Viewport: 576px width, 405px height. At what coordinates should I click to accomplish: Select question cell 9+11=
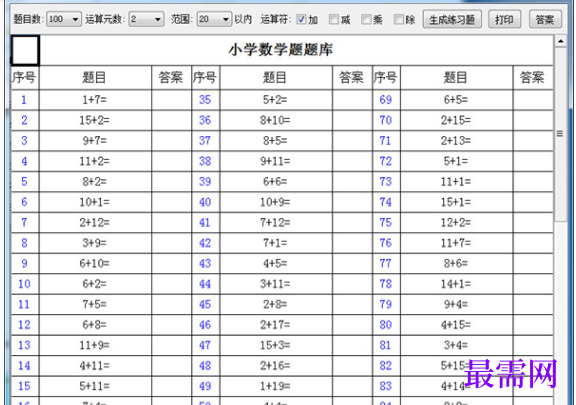(x=276, y=161)
